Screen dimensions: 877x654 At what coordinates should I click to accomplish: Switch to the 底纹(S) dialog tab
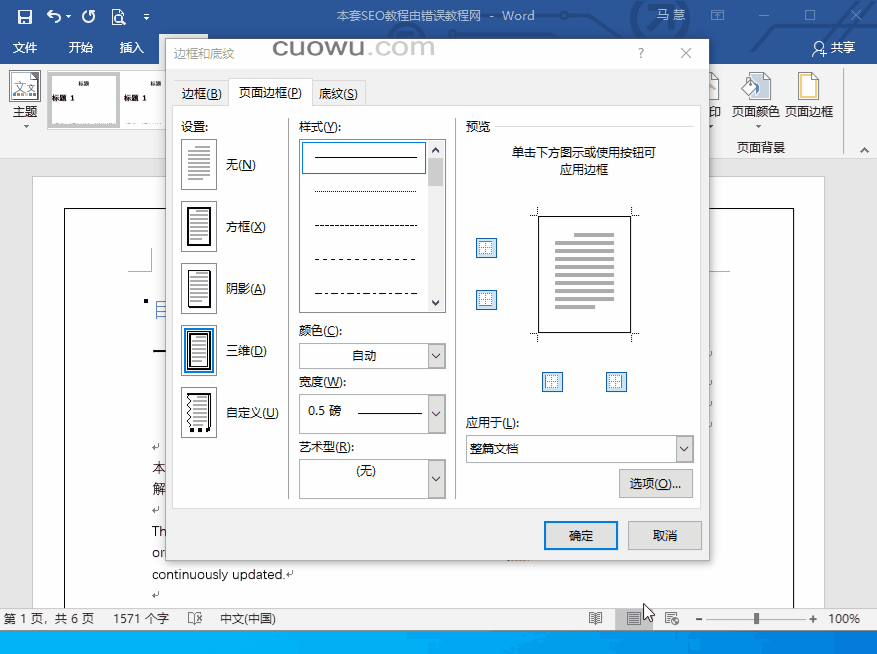point(338,93)
